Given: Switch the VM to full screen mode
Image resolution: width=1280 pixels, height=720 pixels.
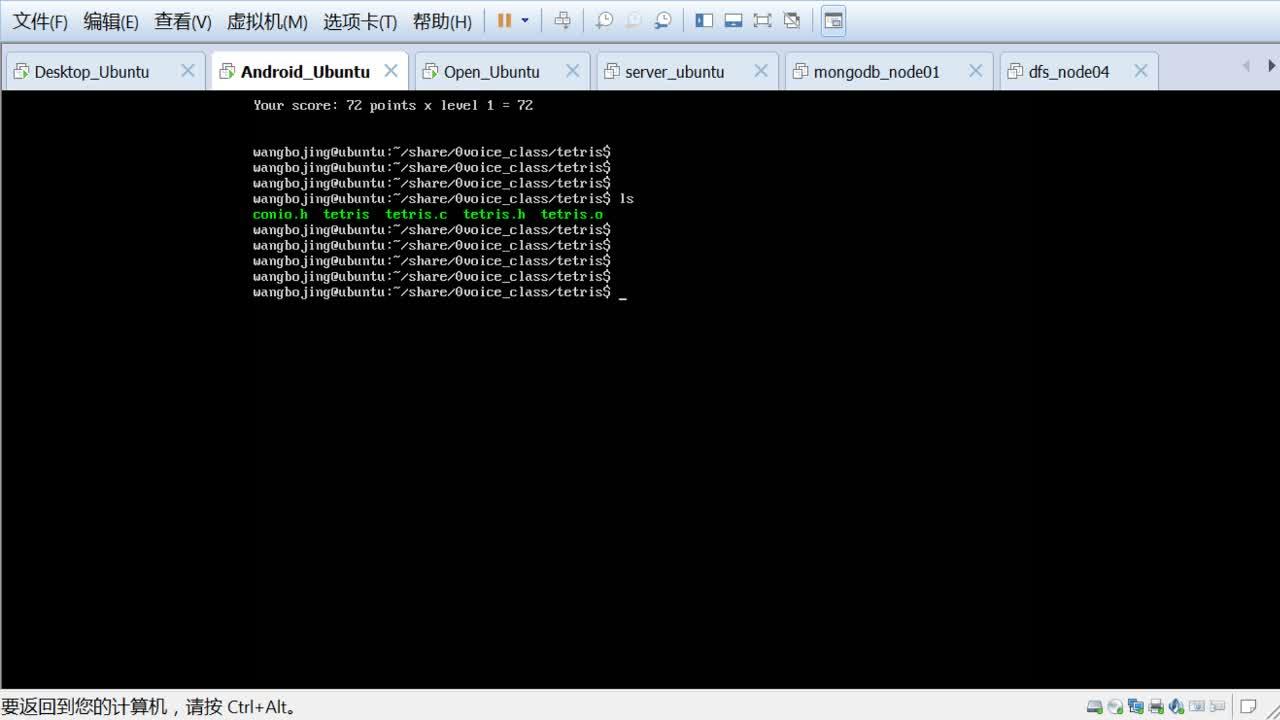Looking at the screenshot, I should (x=763, y=20).
